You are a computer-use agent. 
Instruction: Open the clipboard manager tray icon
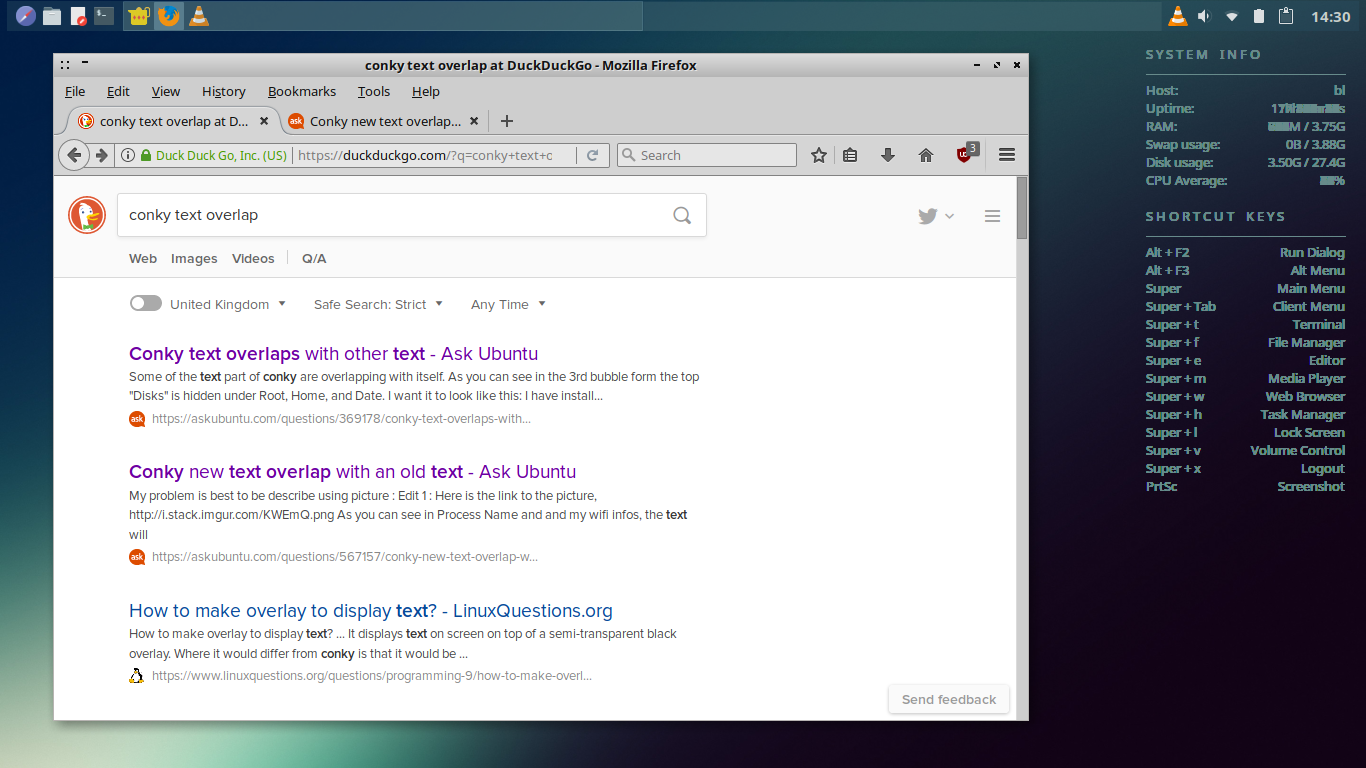pos(1287,16)
